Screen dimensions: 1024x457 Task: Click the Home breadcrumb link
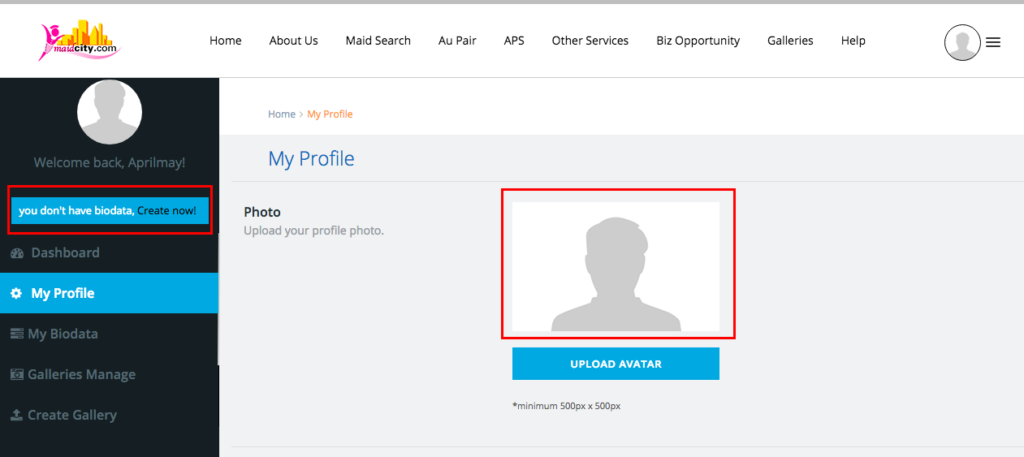pyautogui.click(x=281, y=114)
